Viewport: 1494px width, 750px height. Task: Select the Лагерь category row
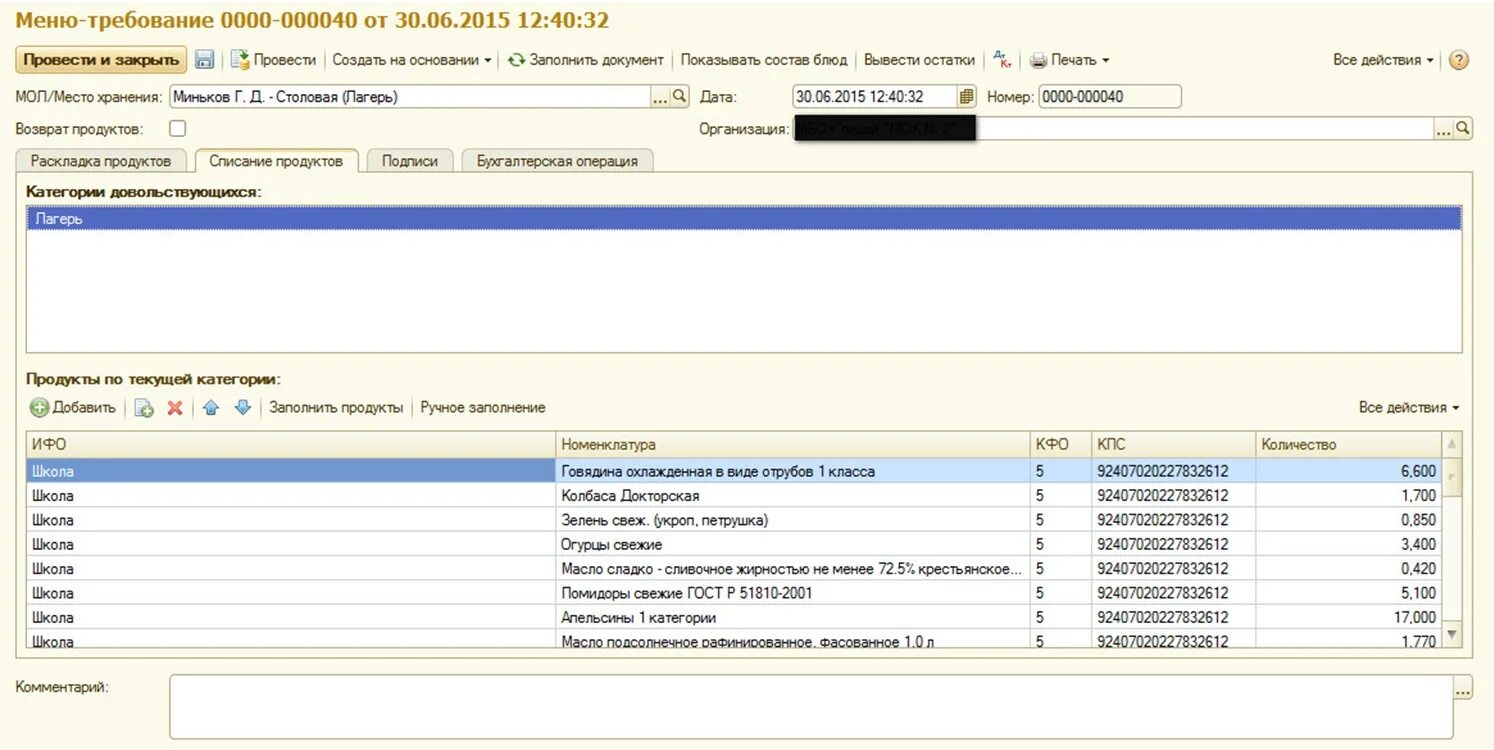(744, 219)
